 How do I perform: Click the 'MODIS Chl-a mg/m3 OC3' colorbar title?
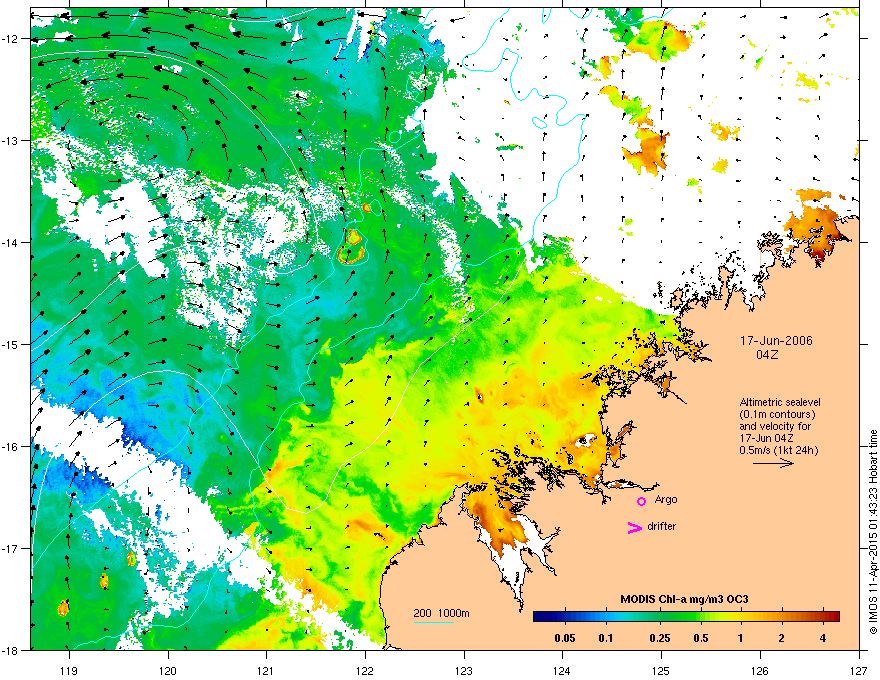point(684,599)
